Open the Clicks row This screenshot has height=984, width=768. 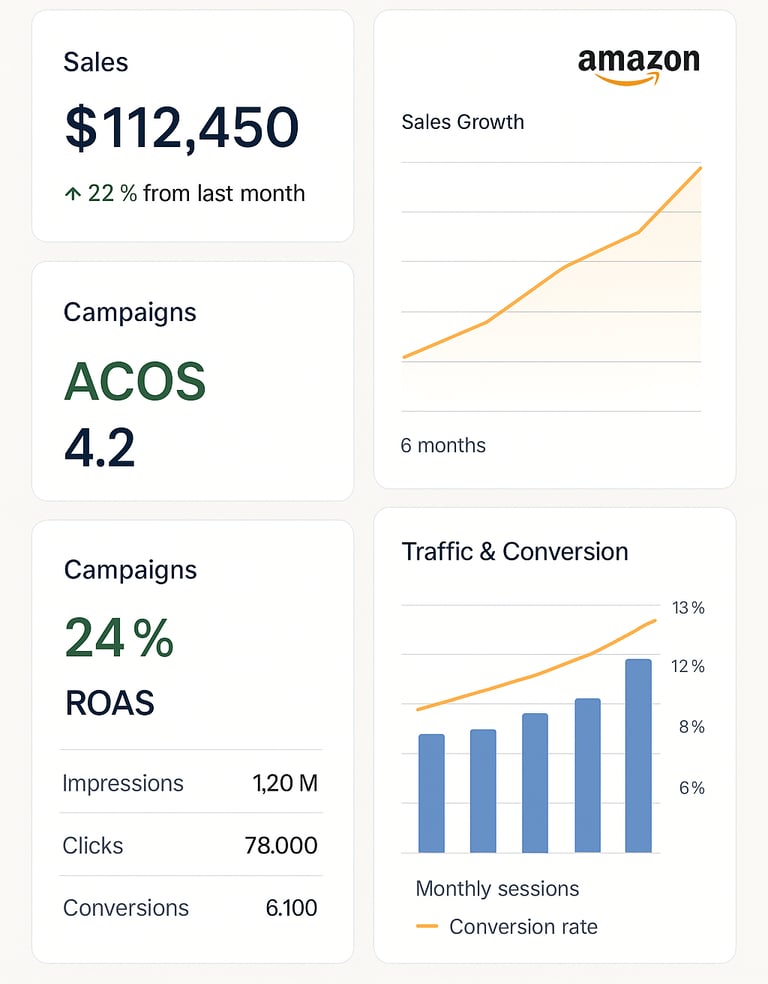point(190,845)
